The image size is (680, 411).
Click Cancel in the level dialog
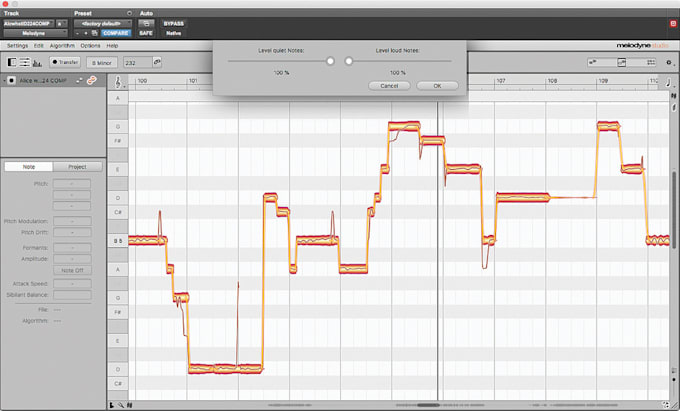(389, 86)
